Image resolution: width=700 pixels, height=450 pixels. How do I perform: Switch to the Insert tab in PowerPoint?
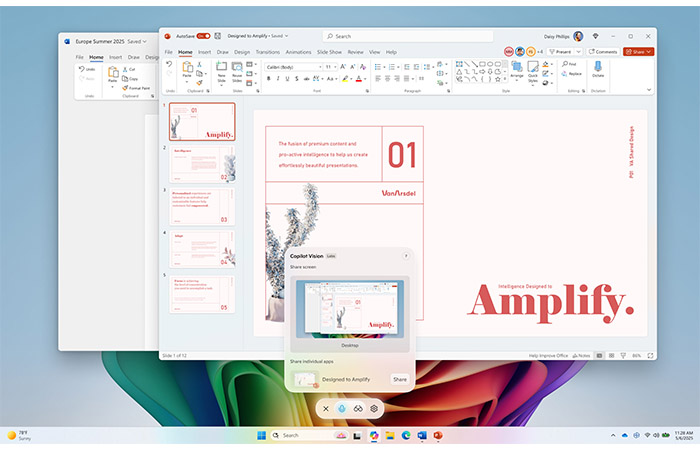(204, 52)
